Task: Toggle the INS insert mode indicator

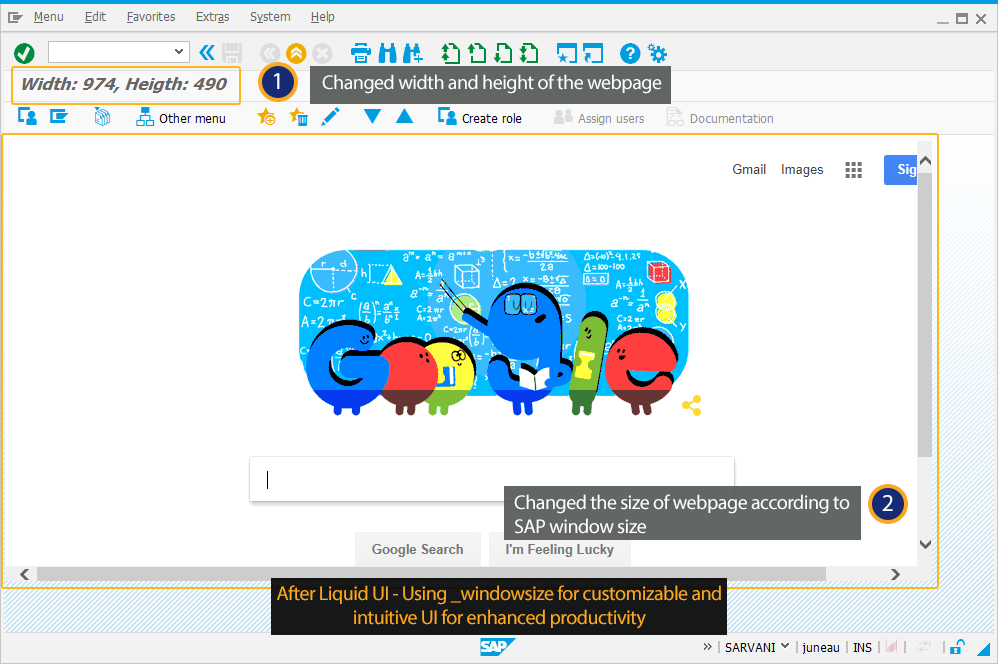Action: point(862,647)
